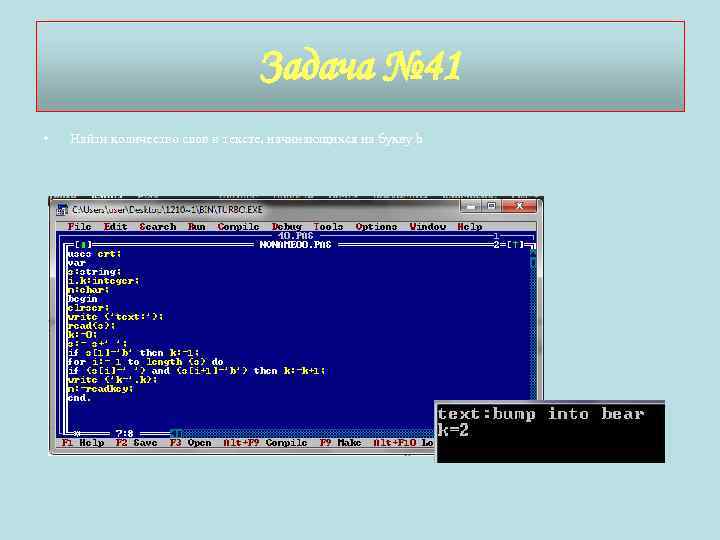Open the Options menu
The height and width of the screenshot is (540, 720).
pos(376,226)
